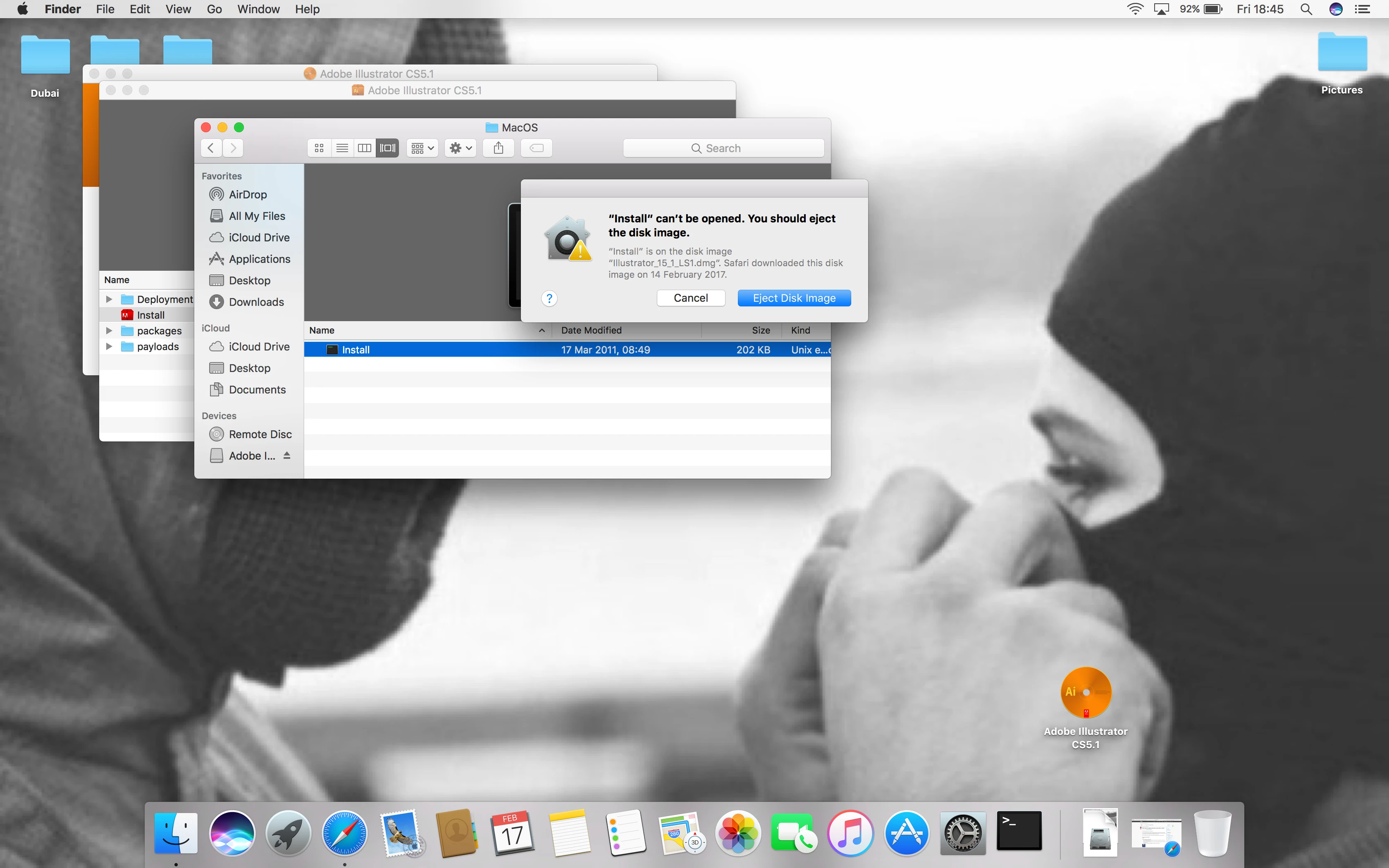Screen dimensions: 1389x868
Task: Open Spotlight search in menu bar
Action: 1306,9
